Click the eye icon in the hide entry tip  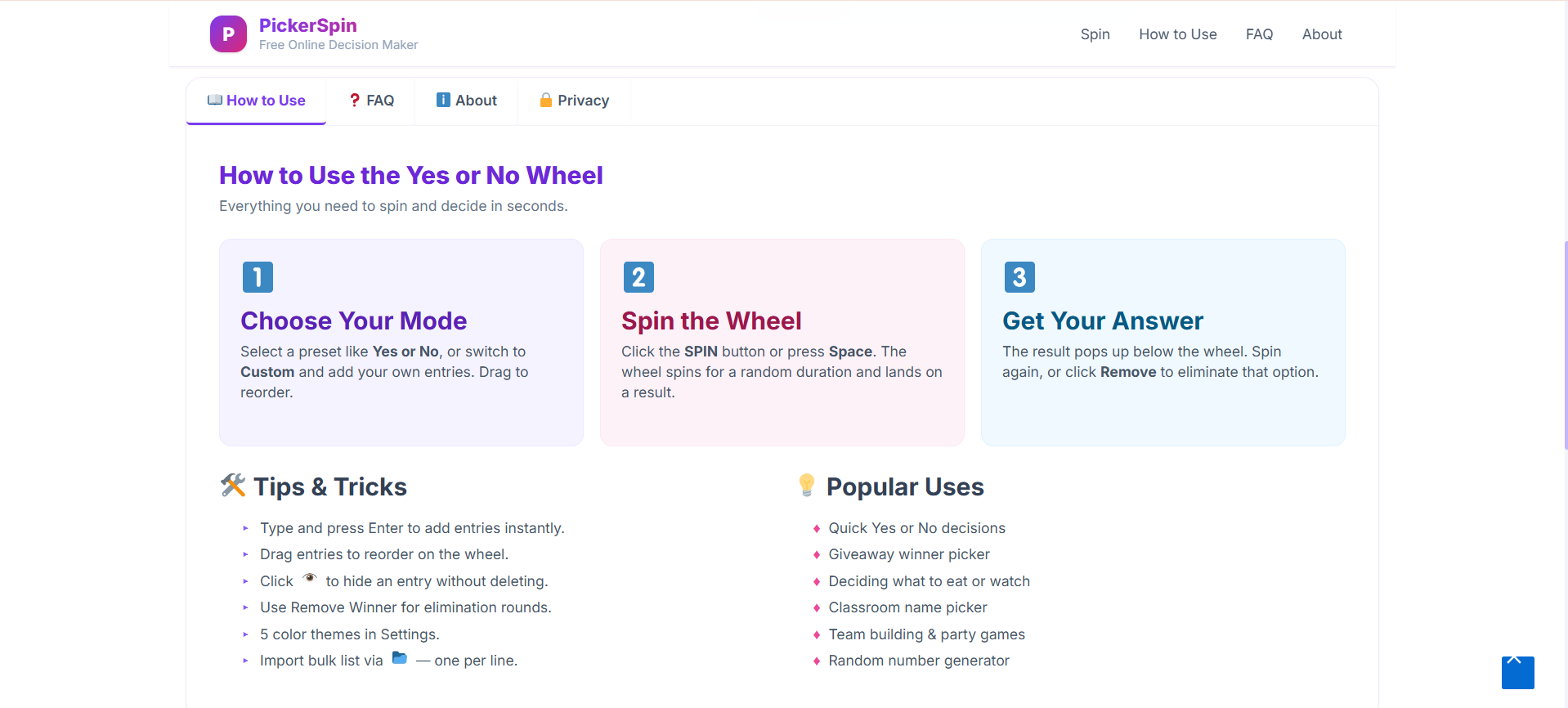(310, 578)
